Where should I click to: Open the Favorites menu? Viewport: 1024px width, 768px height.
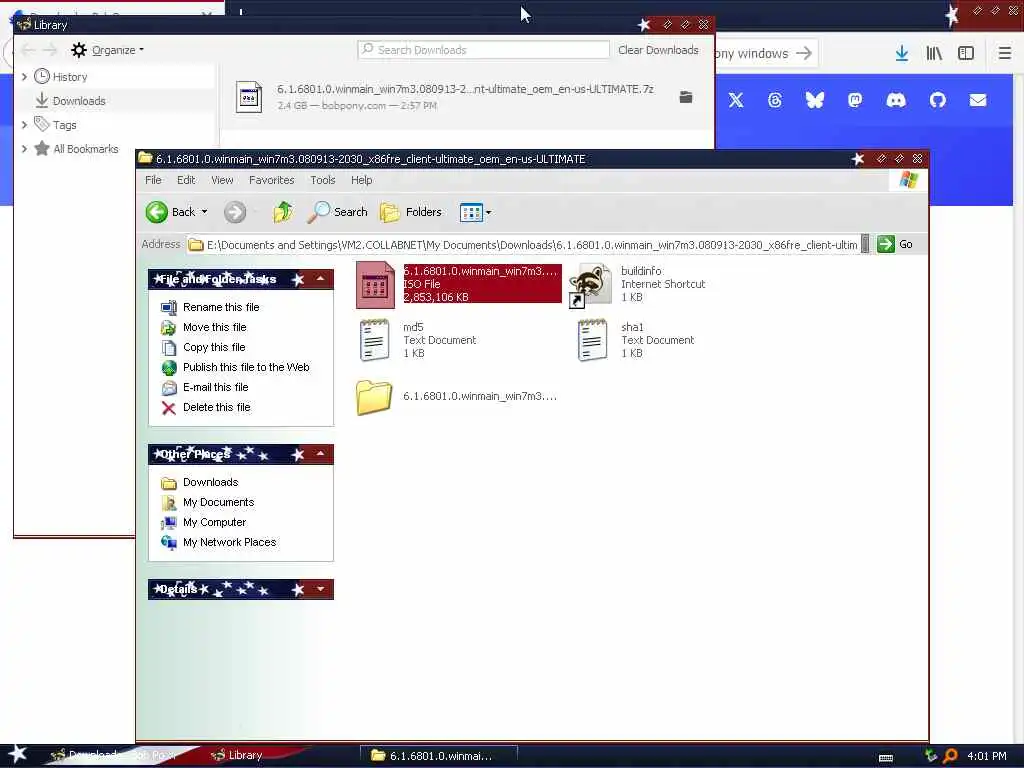coord(272,180)
